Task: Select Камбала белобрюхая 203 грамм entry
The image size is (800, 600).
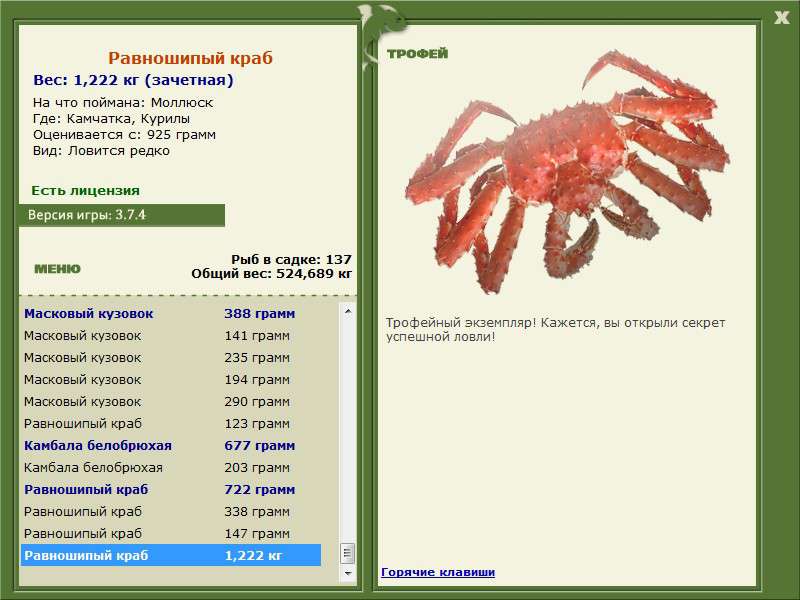Action: (x=171, y=467)
